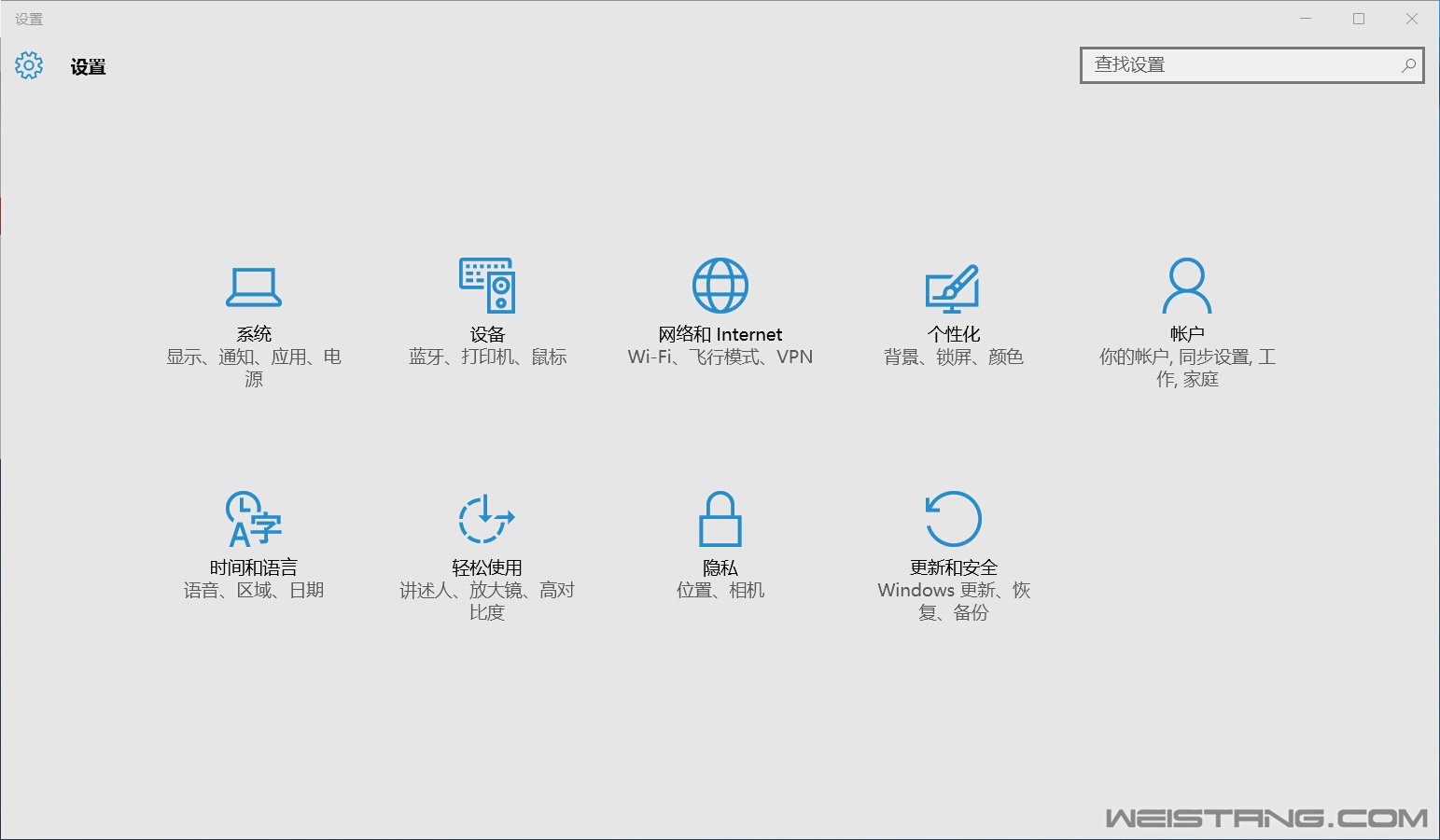The width and height of the screenshot is (1440, 840).
Task: Open 隐私 via the padlock icon
Action: point(720,519)
